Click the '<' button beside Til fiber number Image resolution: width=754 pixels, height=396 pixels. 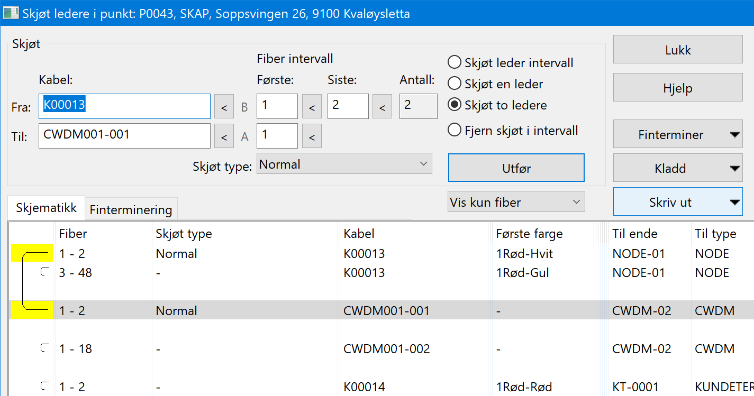coord(312,136)
